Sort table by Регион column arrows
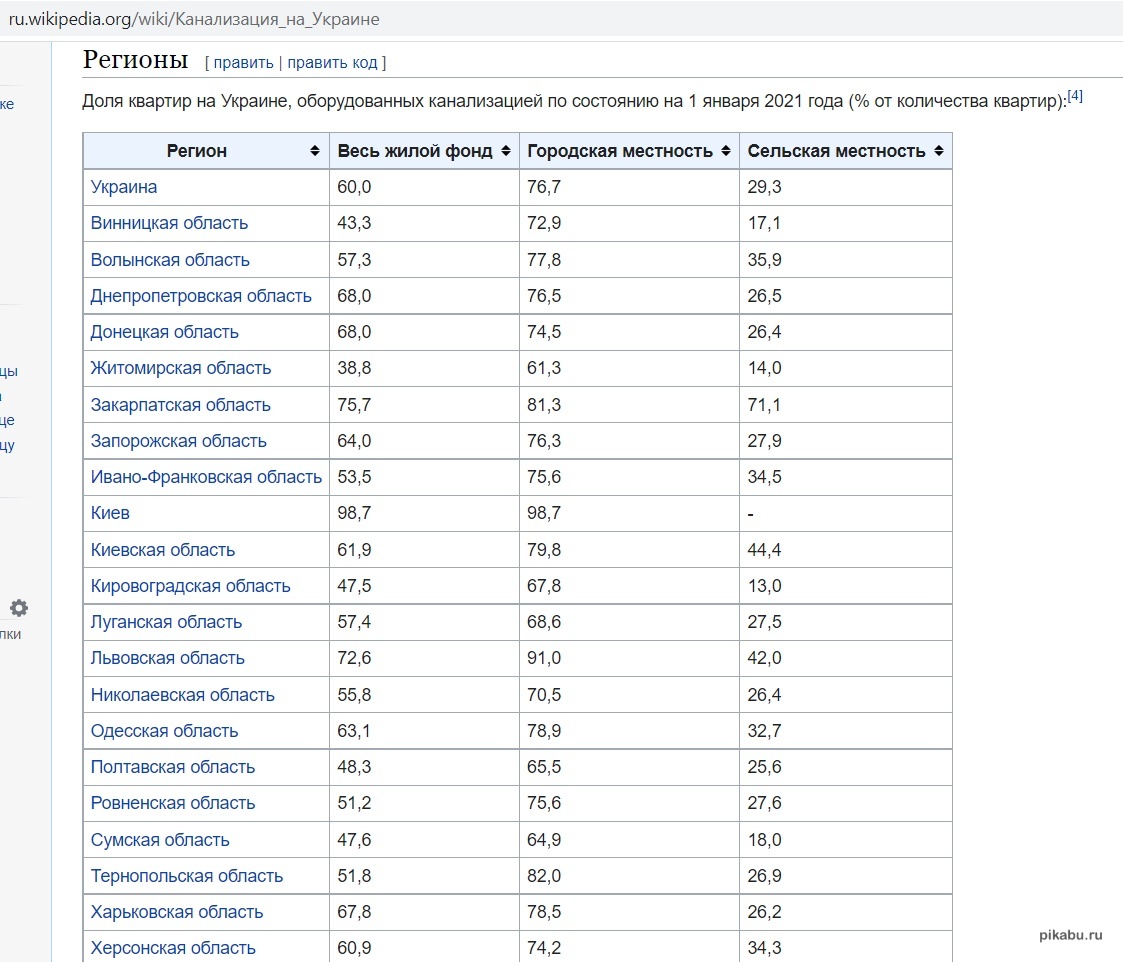Viewport: 1123px width, 962px height. (x=315, y=151)
